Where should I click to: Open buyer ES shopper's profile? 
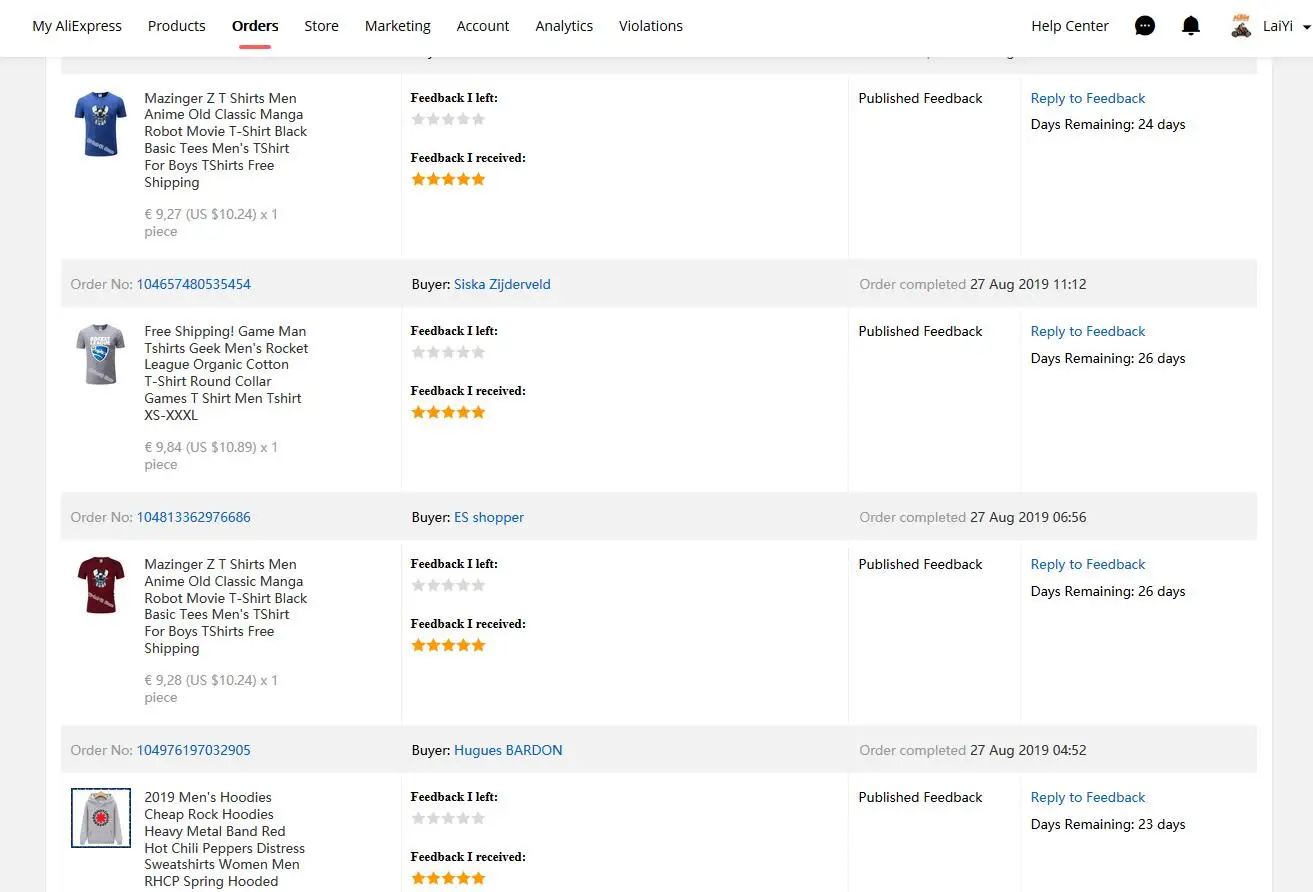(x=489, y=517)
